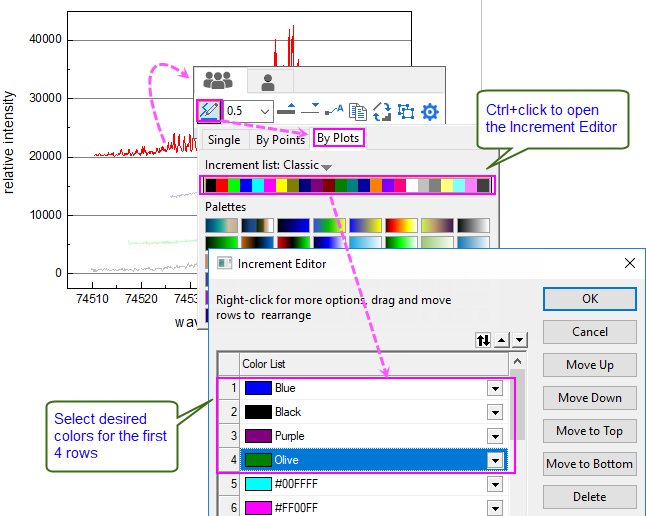Open the color dropdown for Blue row
This screenshot has width=646, height=516.
coord(494,388)
